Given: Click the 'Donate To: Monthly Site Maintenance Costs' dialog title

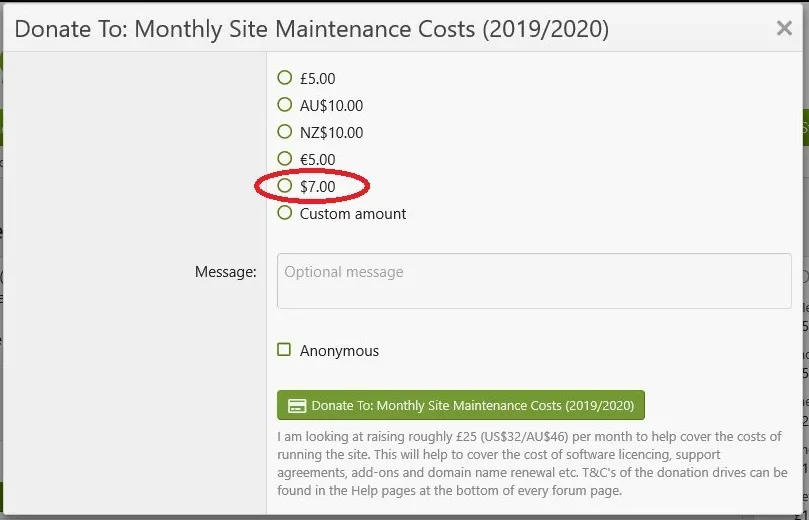Looking at the screenshot, I should tap(311, 28).
